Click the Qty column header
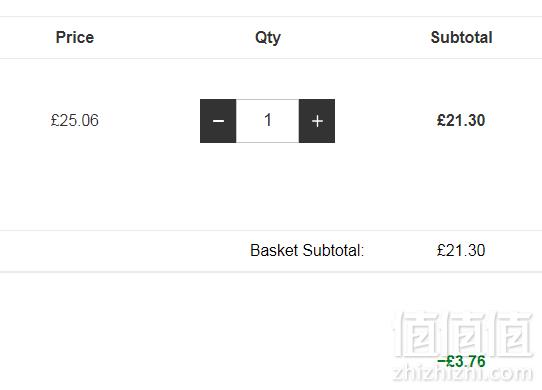The height and width of the screenshot is (390, 542). tap(268, 38)
